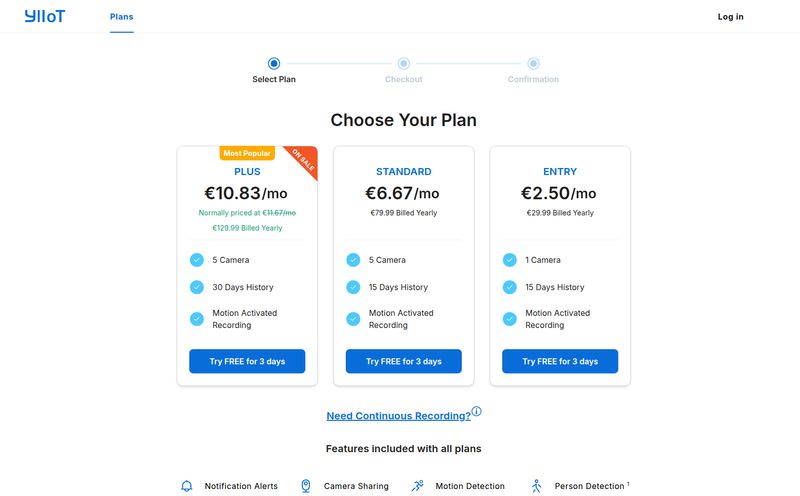This screenshot has height=496, width=800.
Task: Click the Person Detection walking icon
Action: [x=536, y=486]
